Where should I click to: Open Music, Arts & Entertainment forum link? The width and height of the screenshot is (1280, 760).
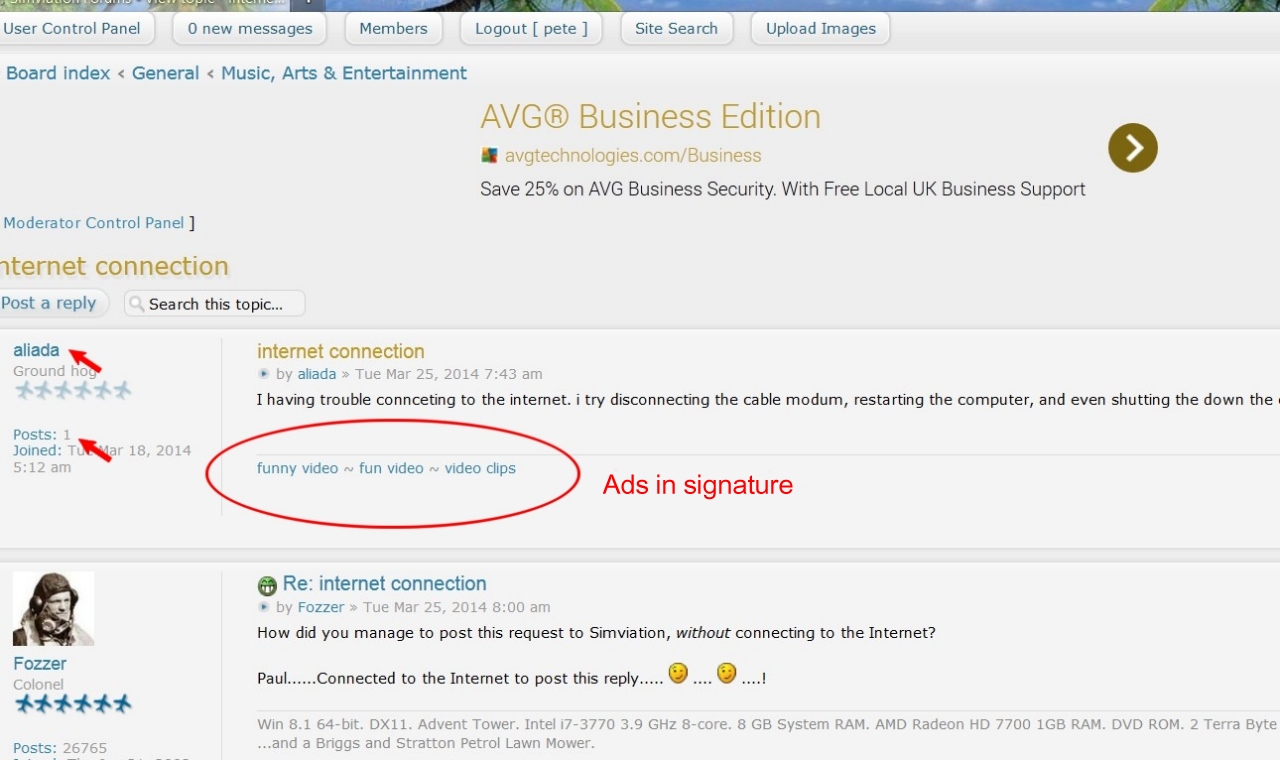(344, 73)
